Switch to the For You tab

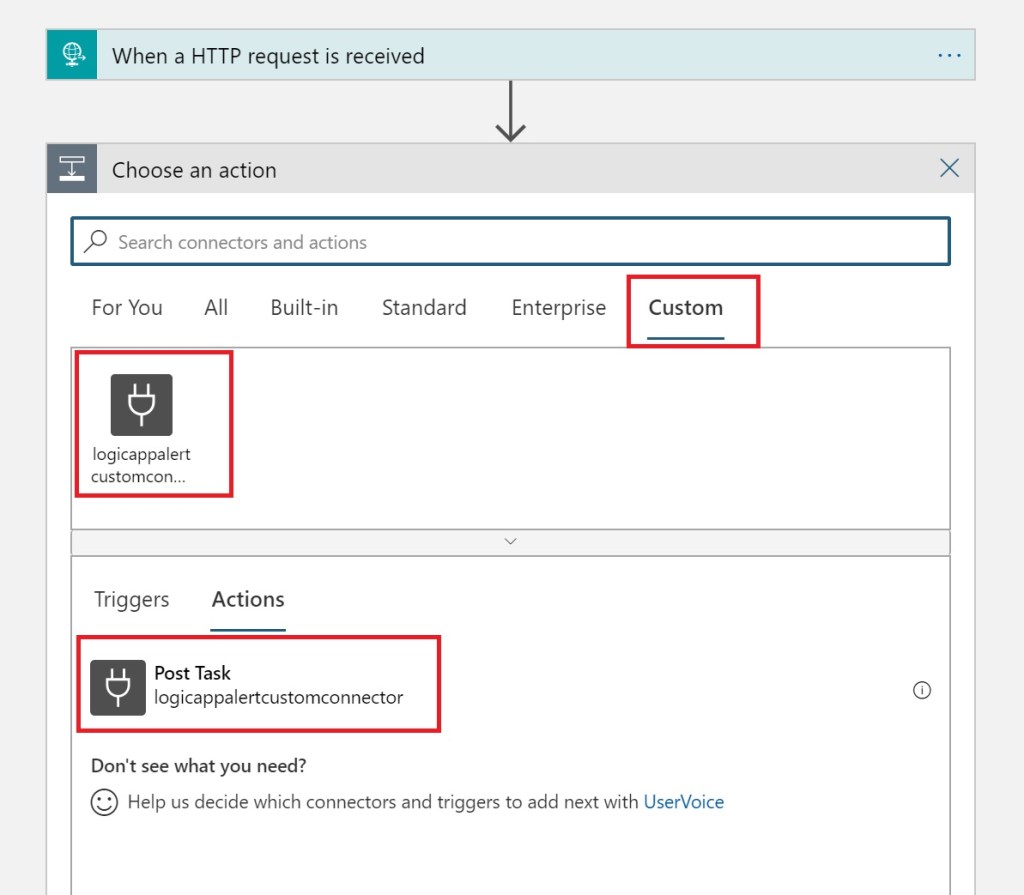(127, 308)
